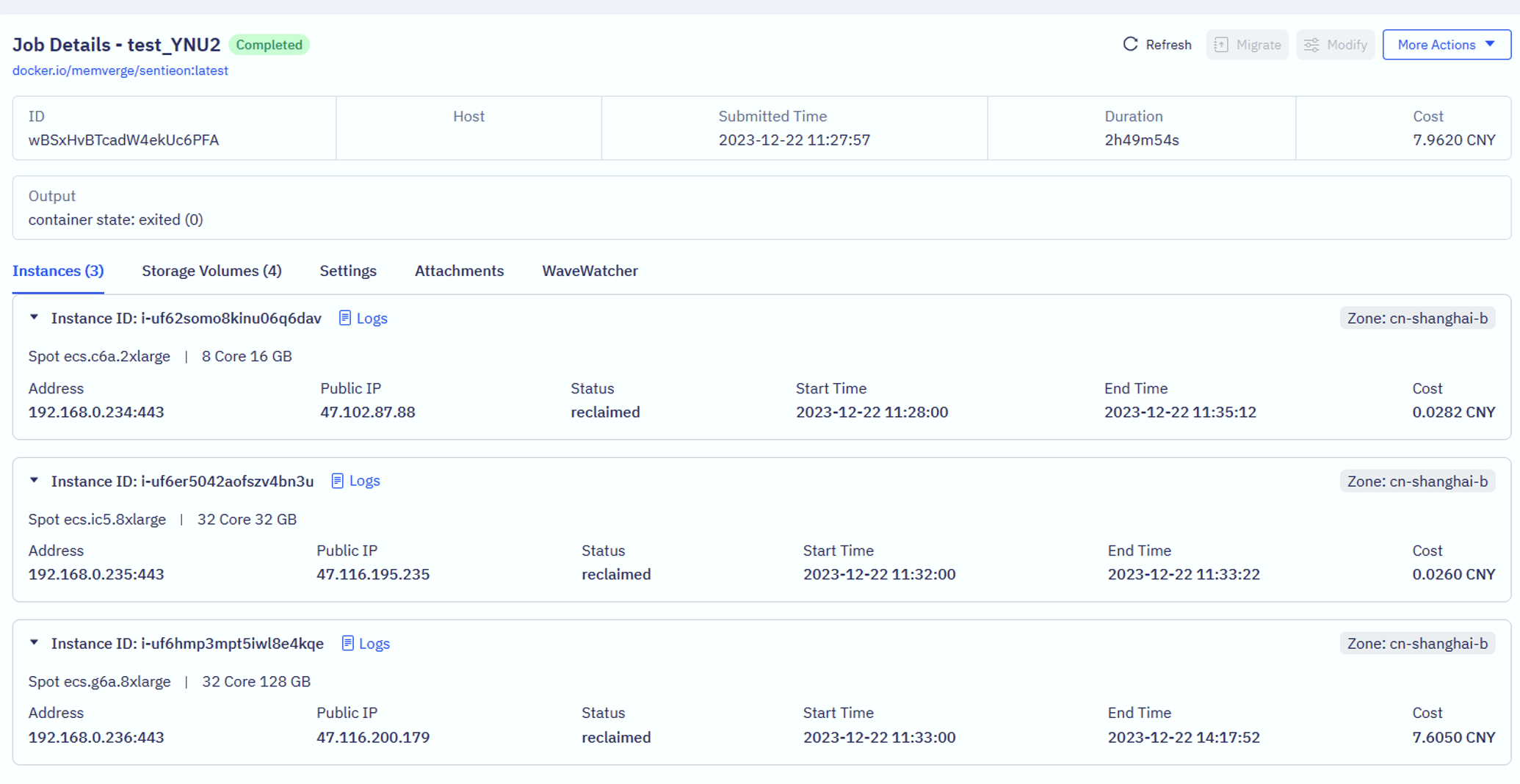Click the Migrate icon in the header
Screen dimensions: 1520x784
coord(1221,45)
